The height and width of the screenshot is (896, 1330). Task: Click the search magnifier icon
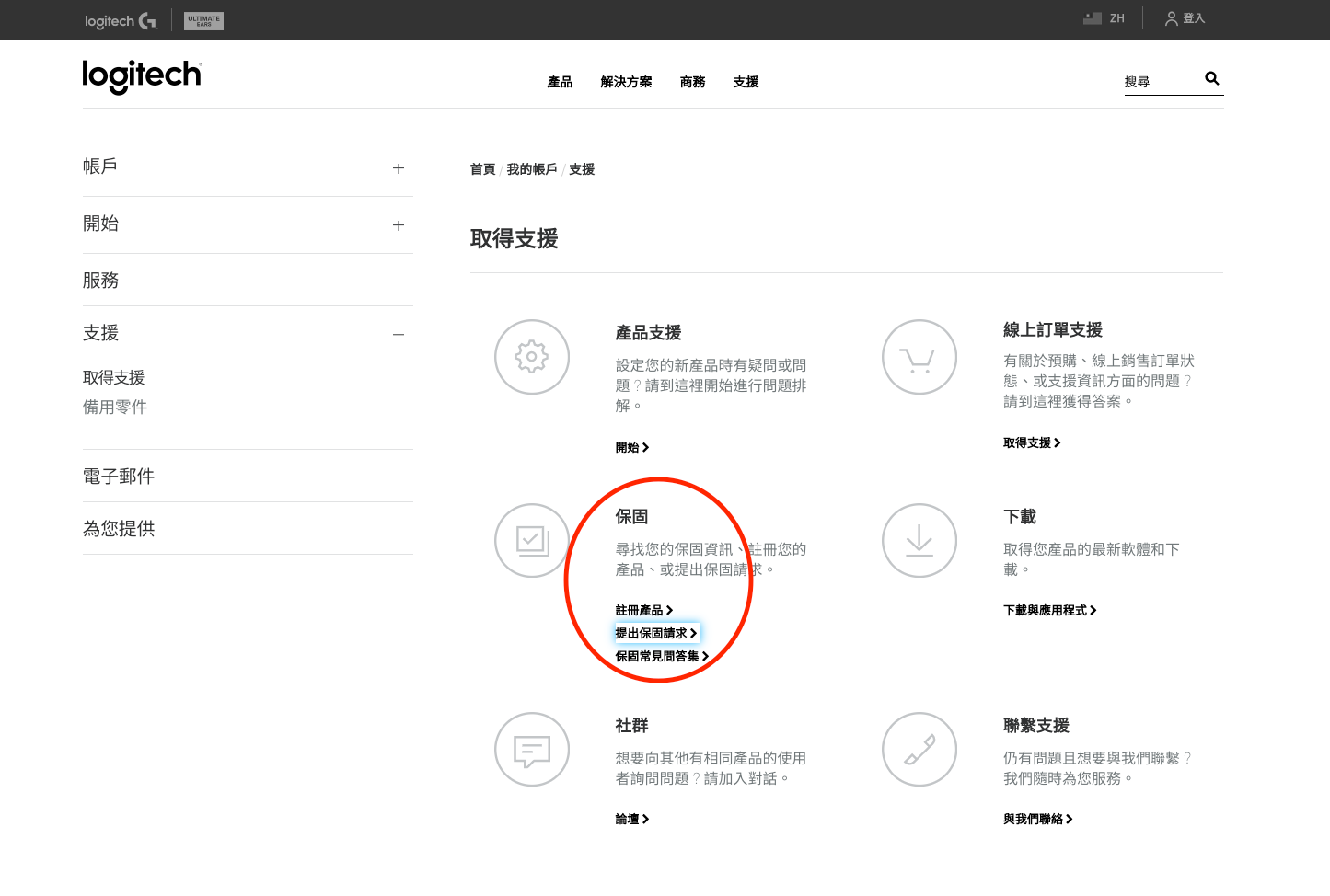[x=1212, y=78]
